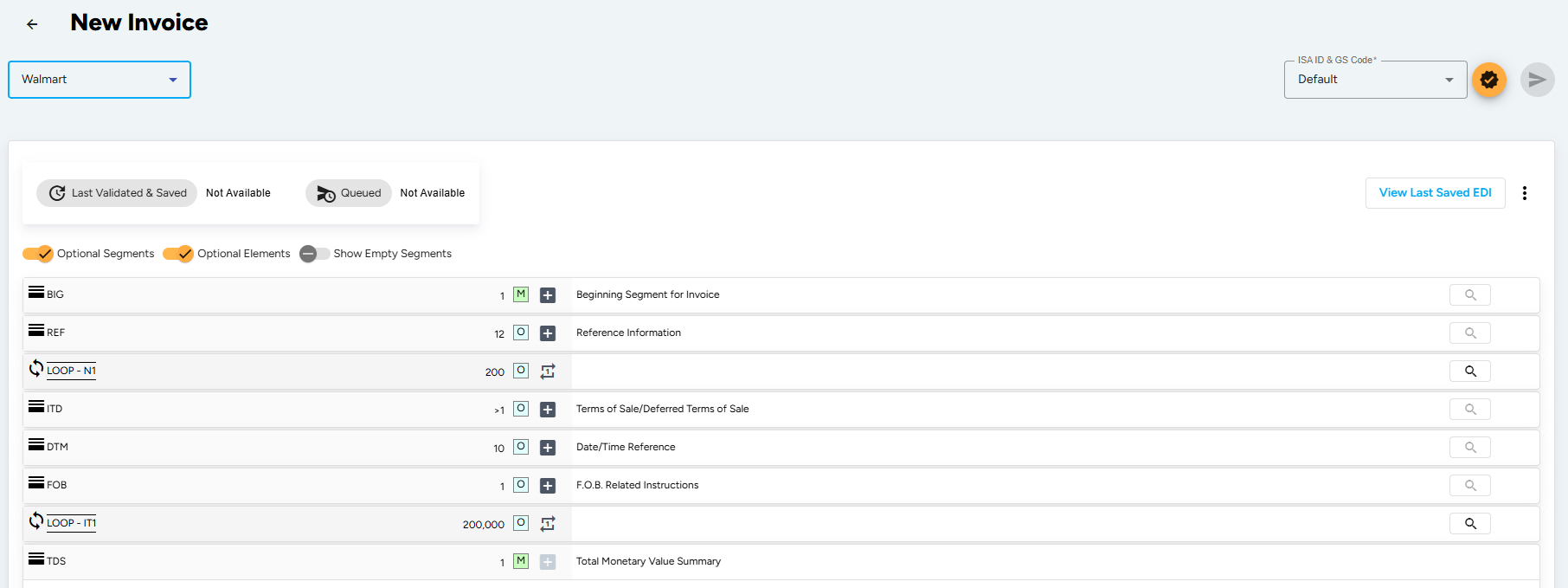Viewport: 1568px width, 588px height.
Task: Add a REF segment with plus icon
Action: tap(548, 333)
